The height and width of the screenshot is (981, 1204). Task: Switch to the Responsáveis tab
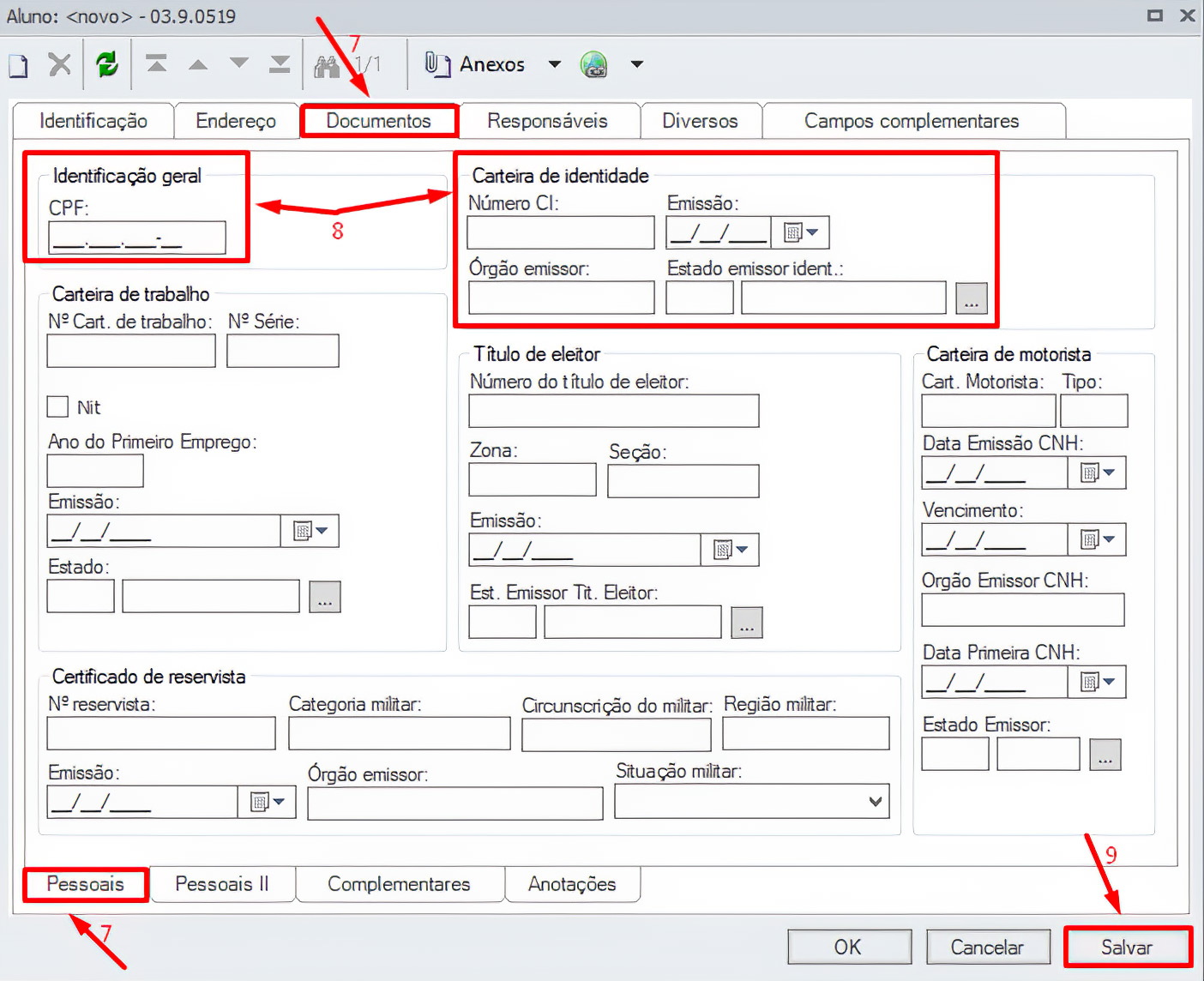[x=547, y=121]
